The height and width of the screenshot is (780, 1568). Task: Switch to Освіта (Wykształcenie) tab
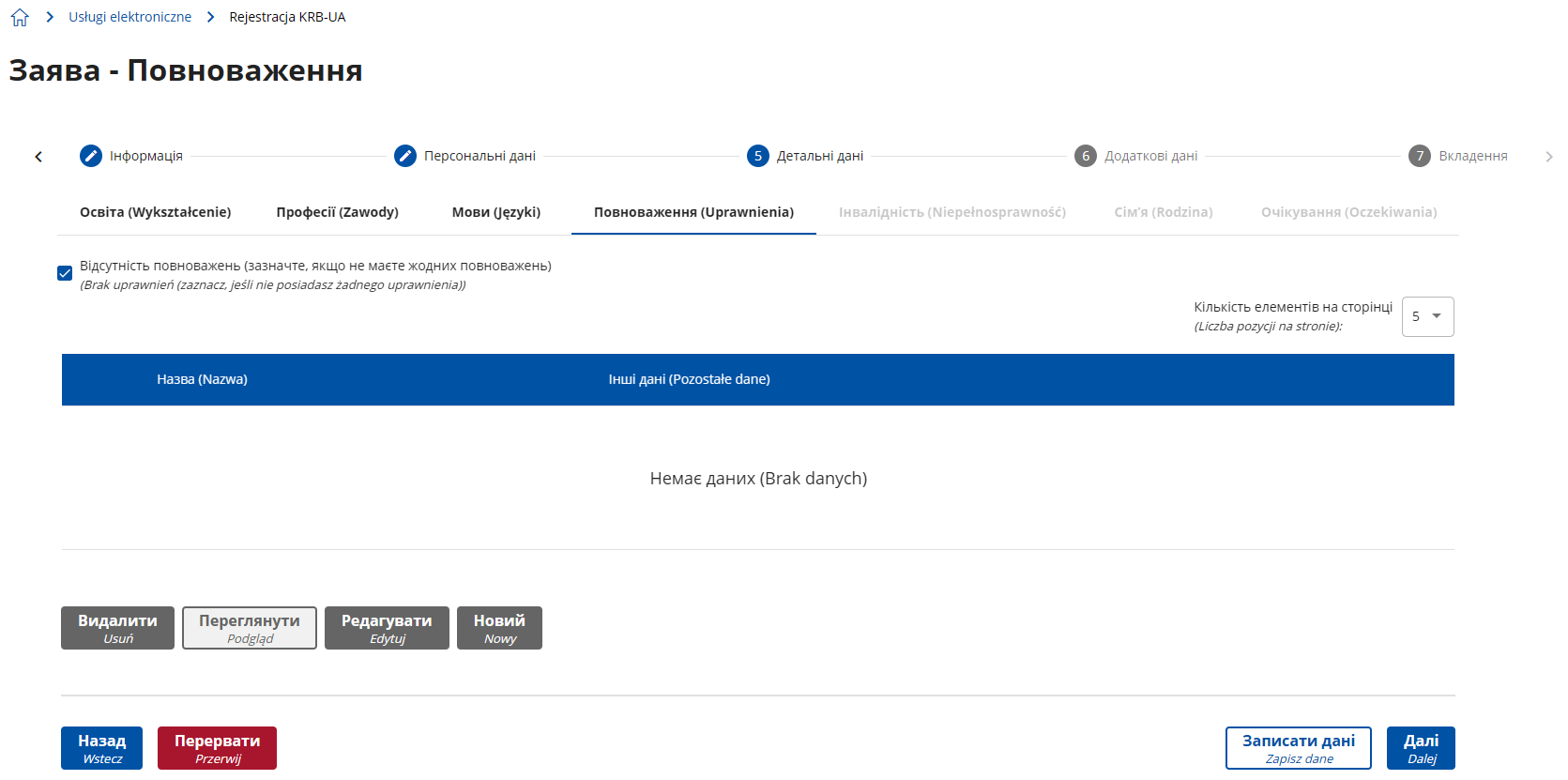(x=156, y=212)
